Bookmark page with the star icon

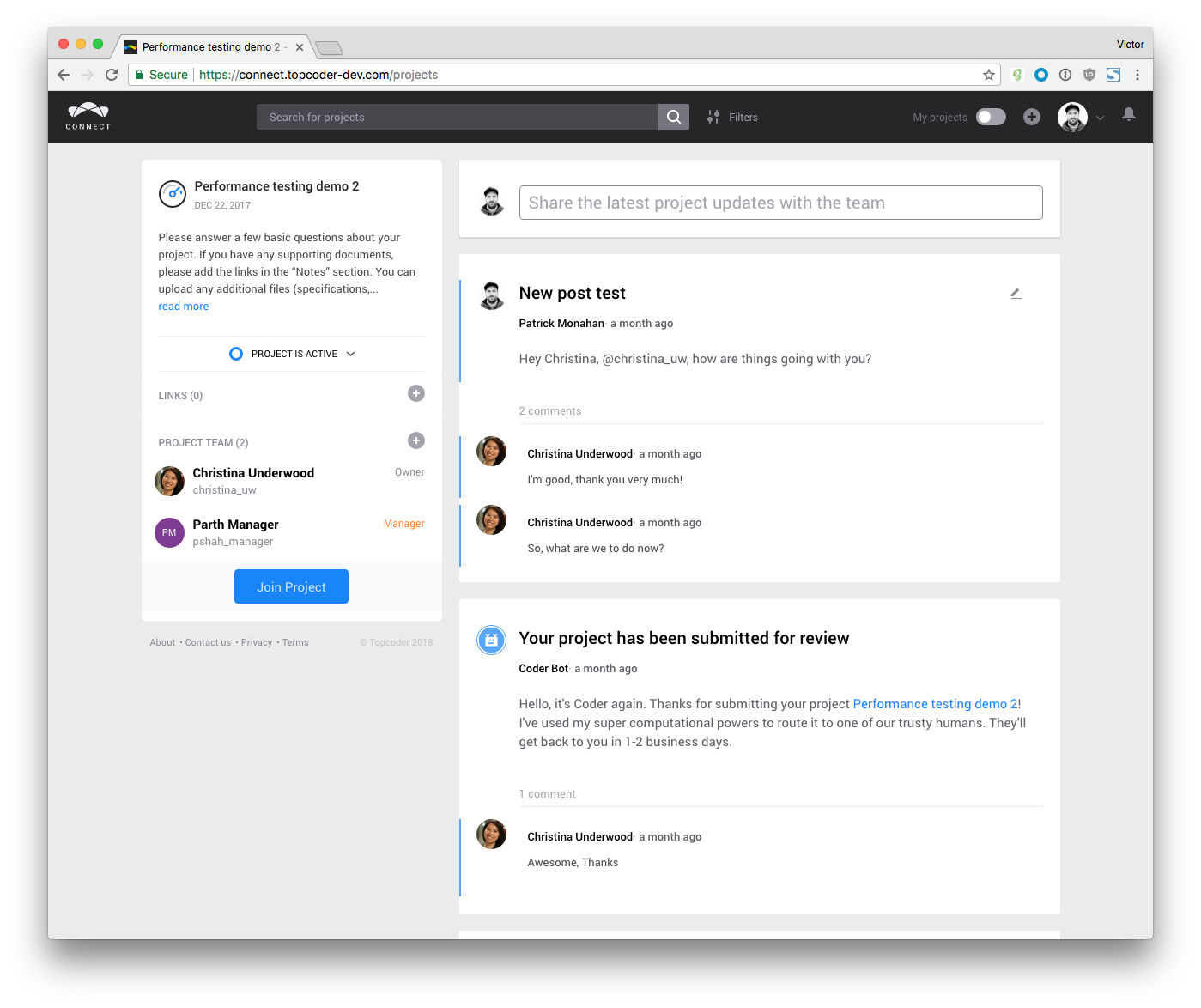[x=989, y=75]
